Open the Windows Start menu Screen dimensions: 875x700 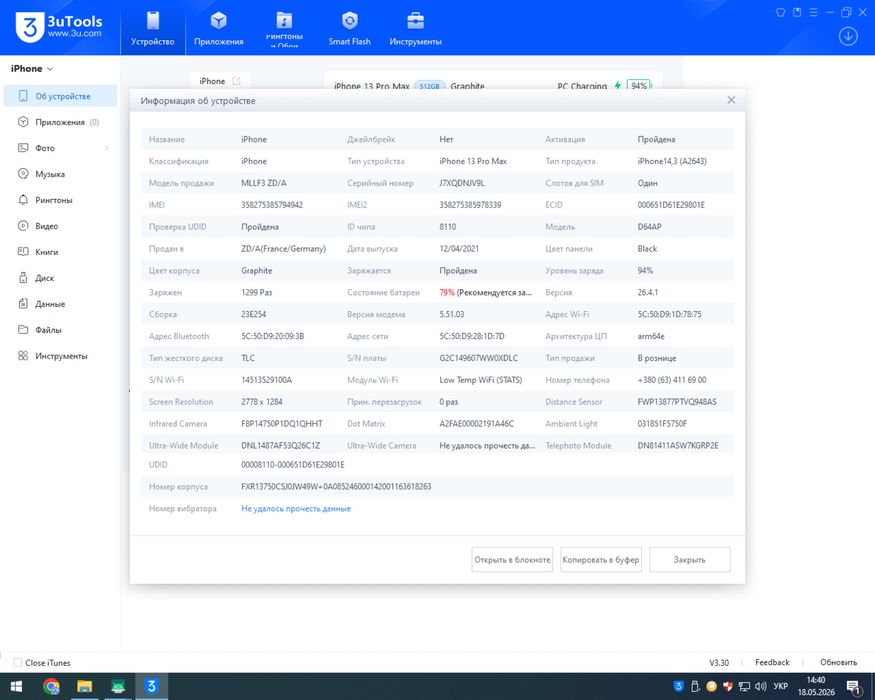coord(16,686)
